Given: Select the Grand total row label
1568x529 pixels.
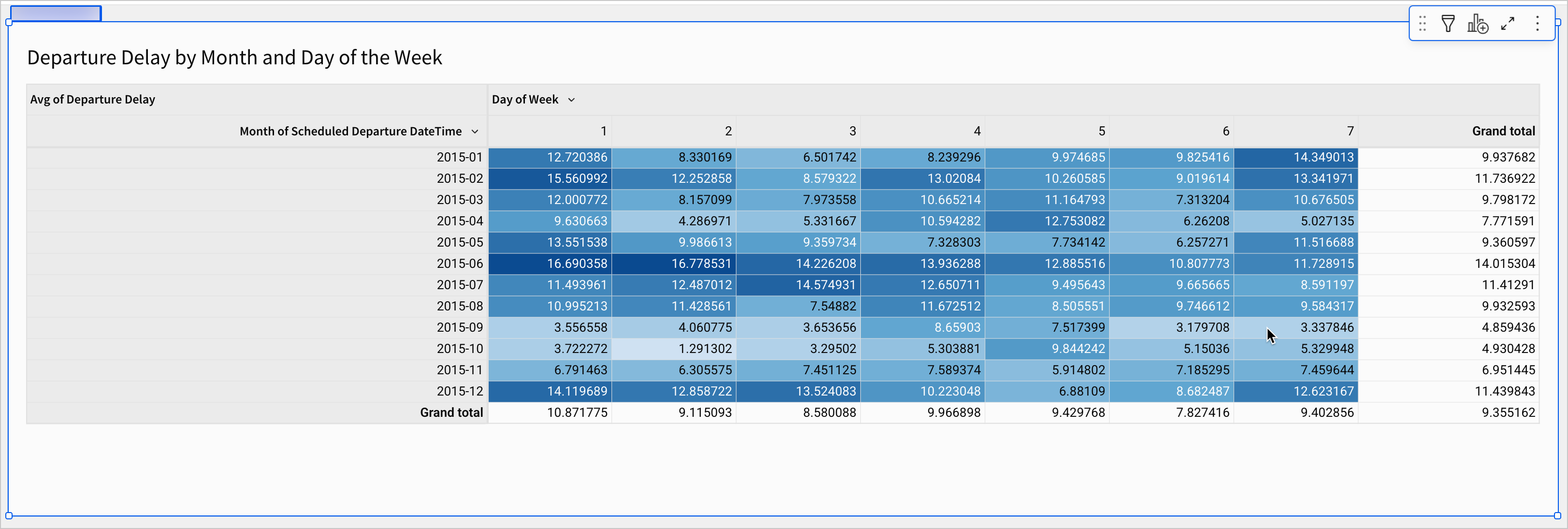Looking at the screenshot, I should (x=451, y=413).
